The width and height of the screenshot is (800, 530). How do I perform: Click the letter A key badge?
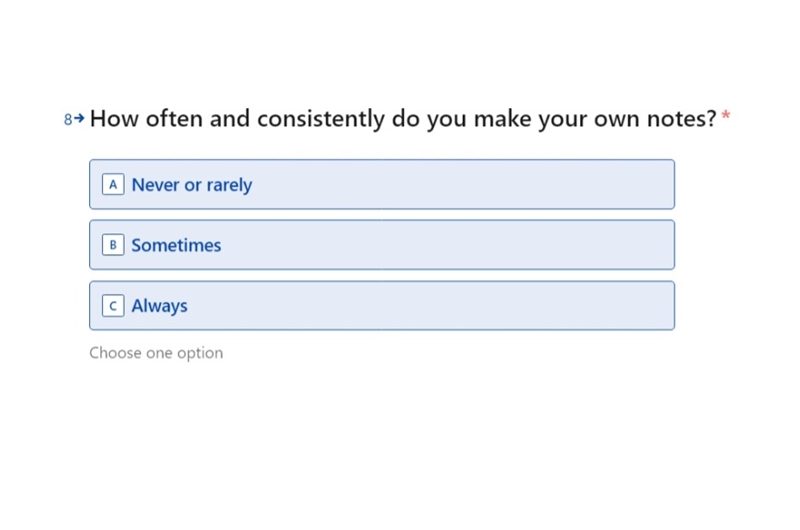(113, 184)
